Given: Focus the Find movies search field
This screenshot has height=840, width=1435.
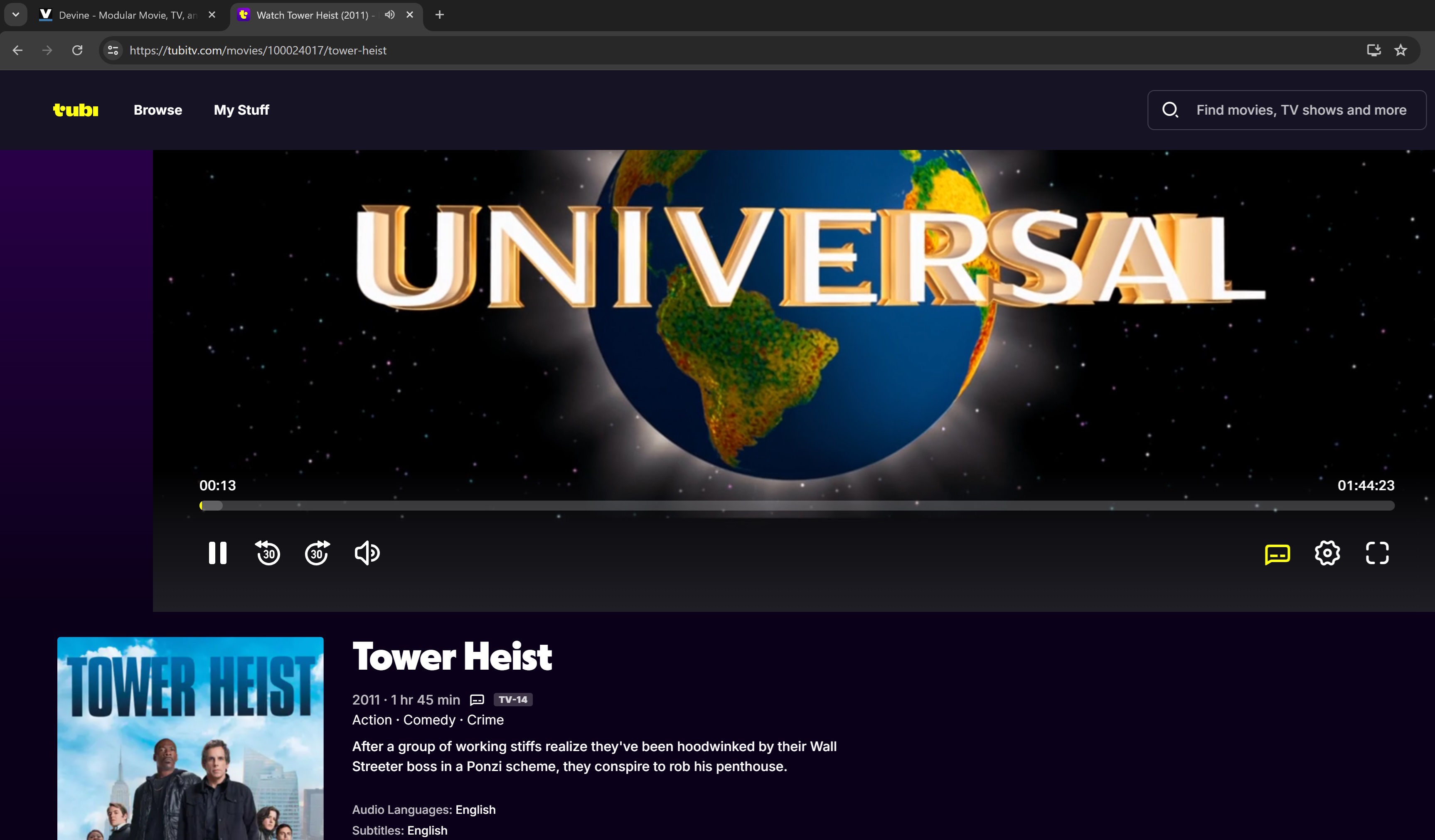Looking at the screenshot, I should pos(1287,110).
